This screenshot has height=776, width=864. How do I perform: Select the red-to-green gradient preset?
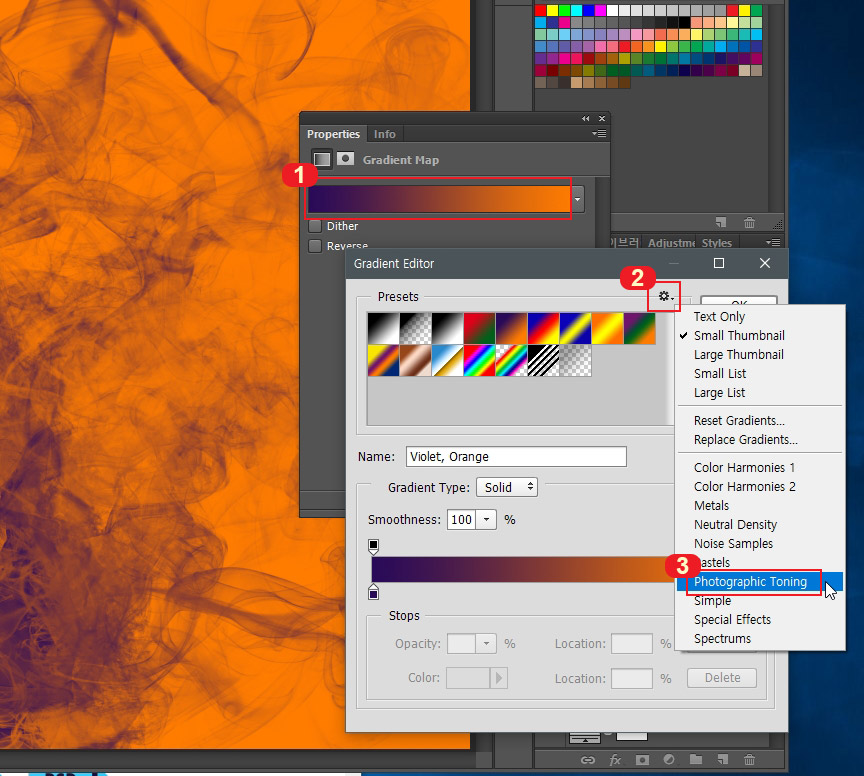coord(479,328)
